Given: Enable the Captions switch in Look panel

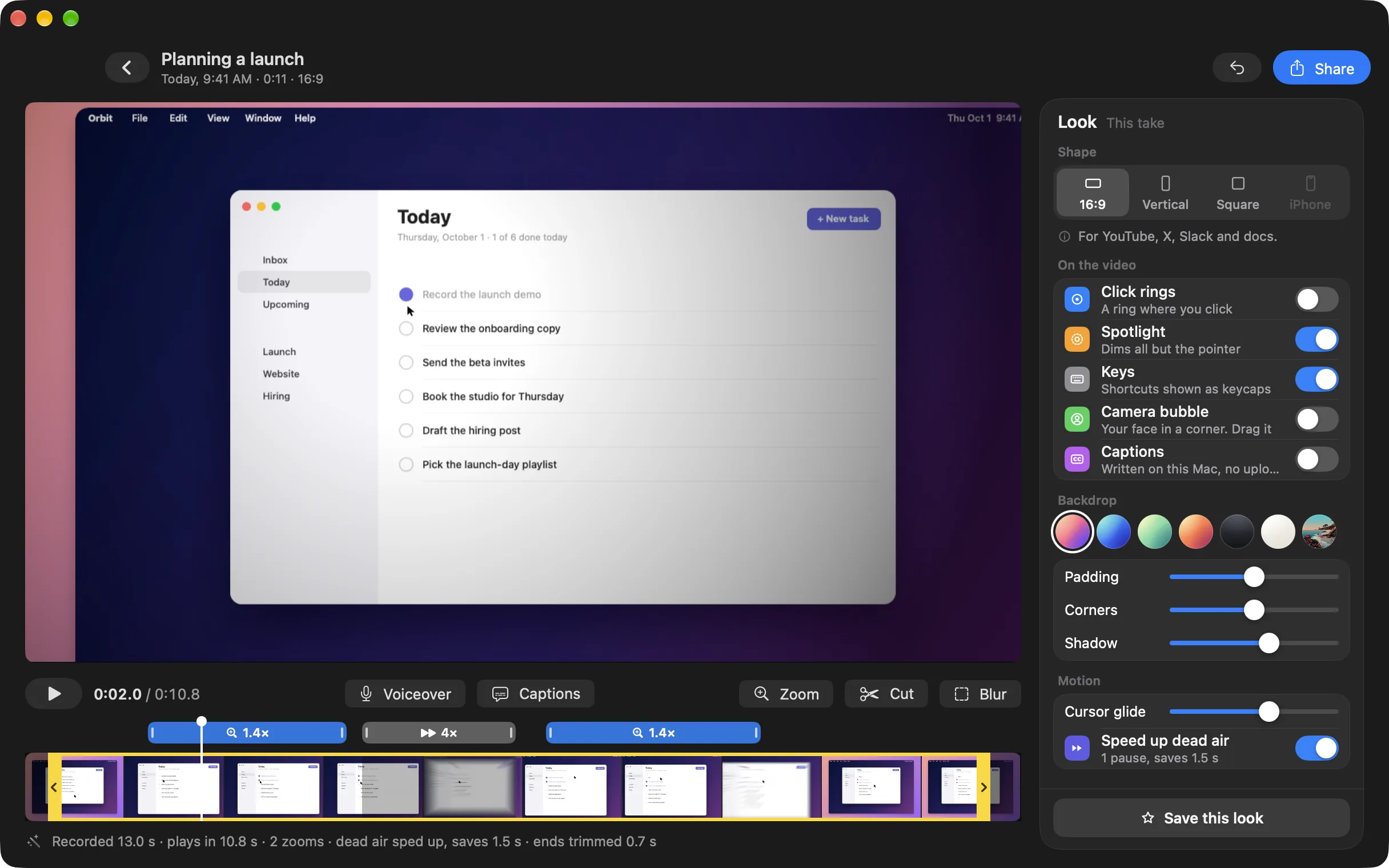Looking at the screenshot, I should [1316, 459].
